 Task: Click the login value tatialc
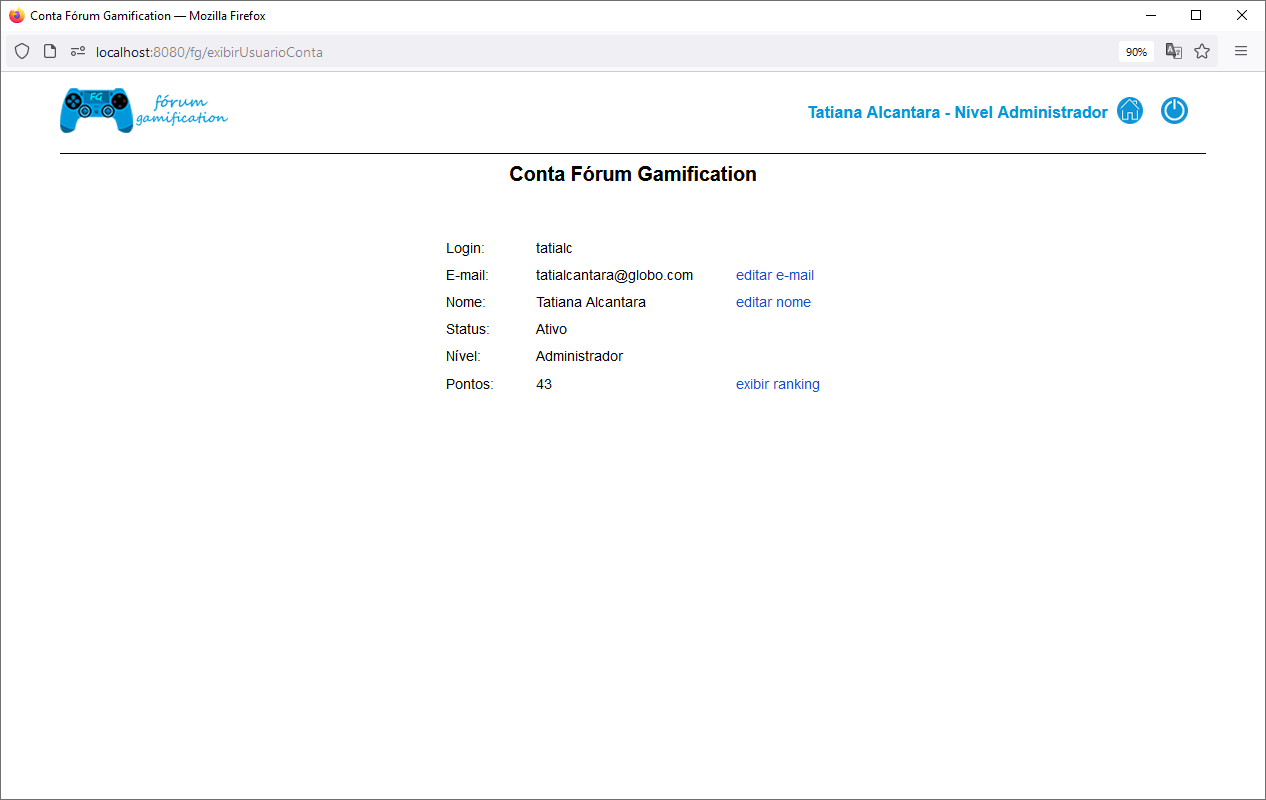[554, 248]
